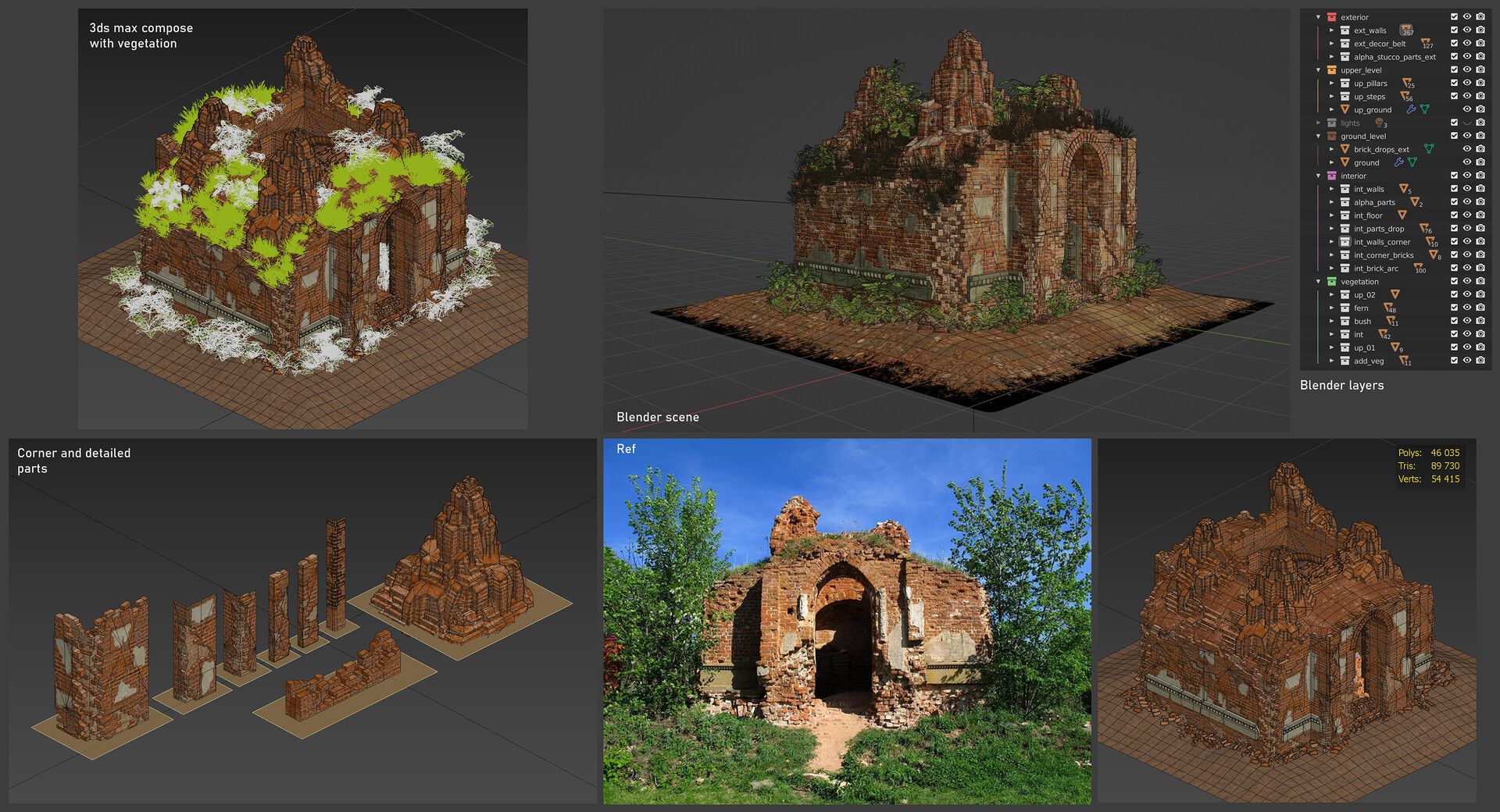Click the red exterior collection icon
1500x812 pixels.
tap(1332, 17)
